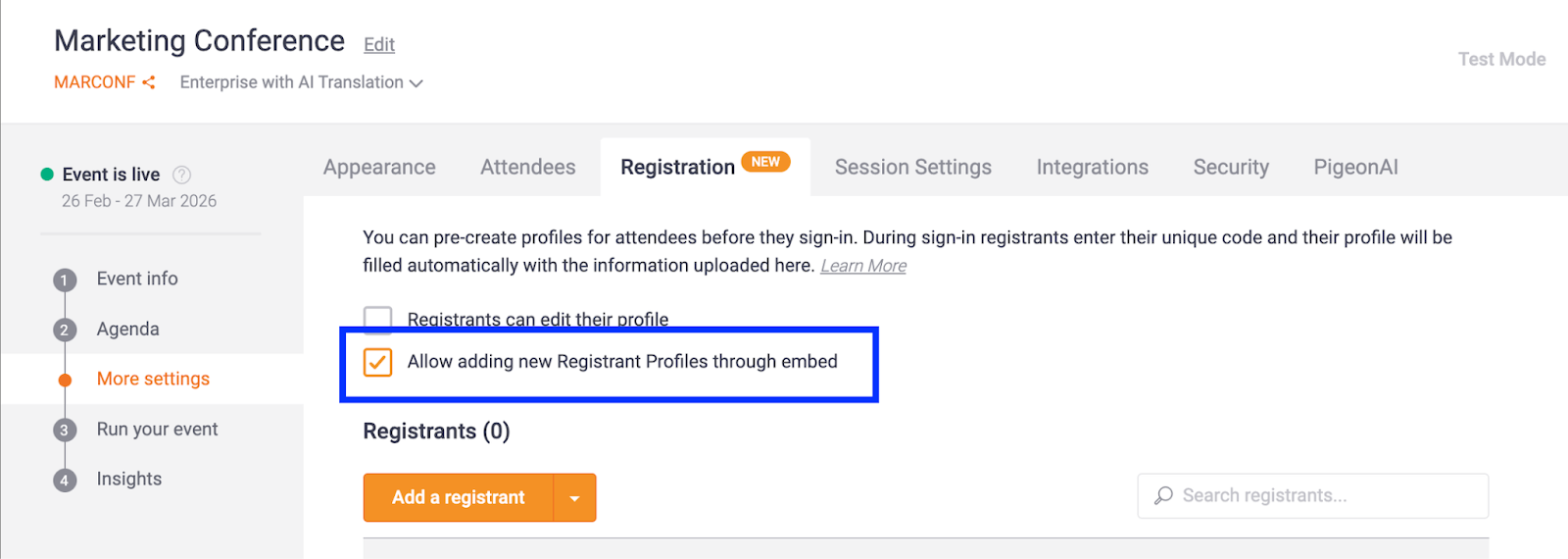
Task: Click the step 1 circle icon
Action: [x=65, y=280]
